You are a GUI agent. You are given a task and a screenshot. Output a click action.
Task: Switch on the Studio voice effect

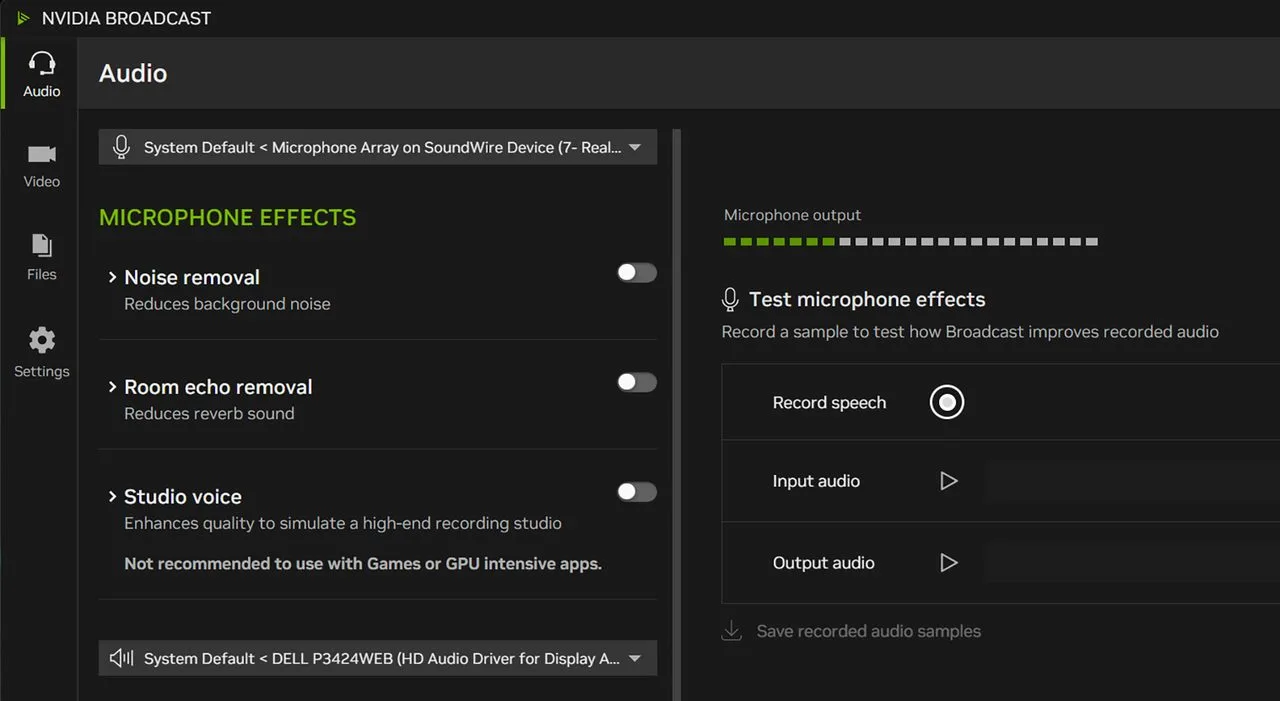coord(637,492)
